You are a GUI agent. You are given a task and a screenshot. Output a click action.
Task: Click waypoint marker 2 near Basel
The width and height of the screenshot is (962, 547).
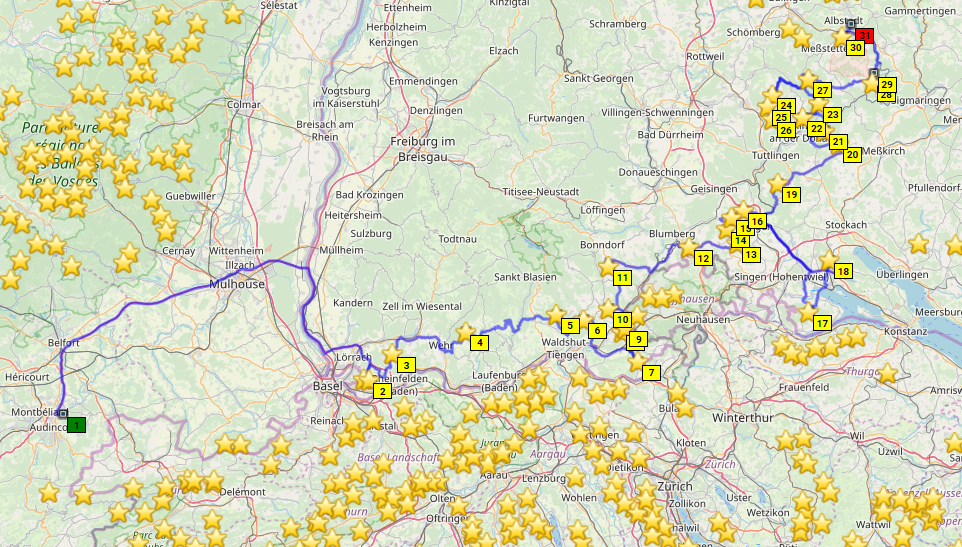pyautogui.click(x=381, y=391)
